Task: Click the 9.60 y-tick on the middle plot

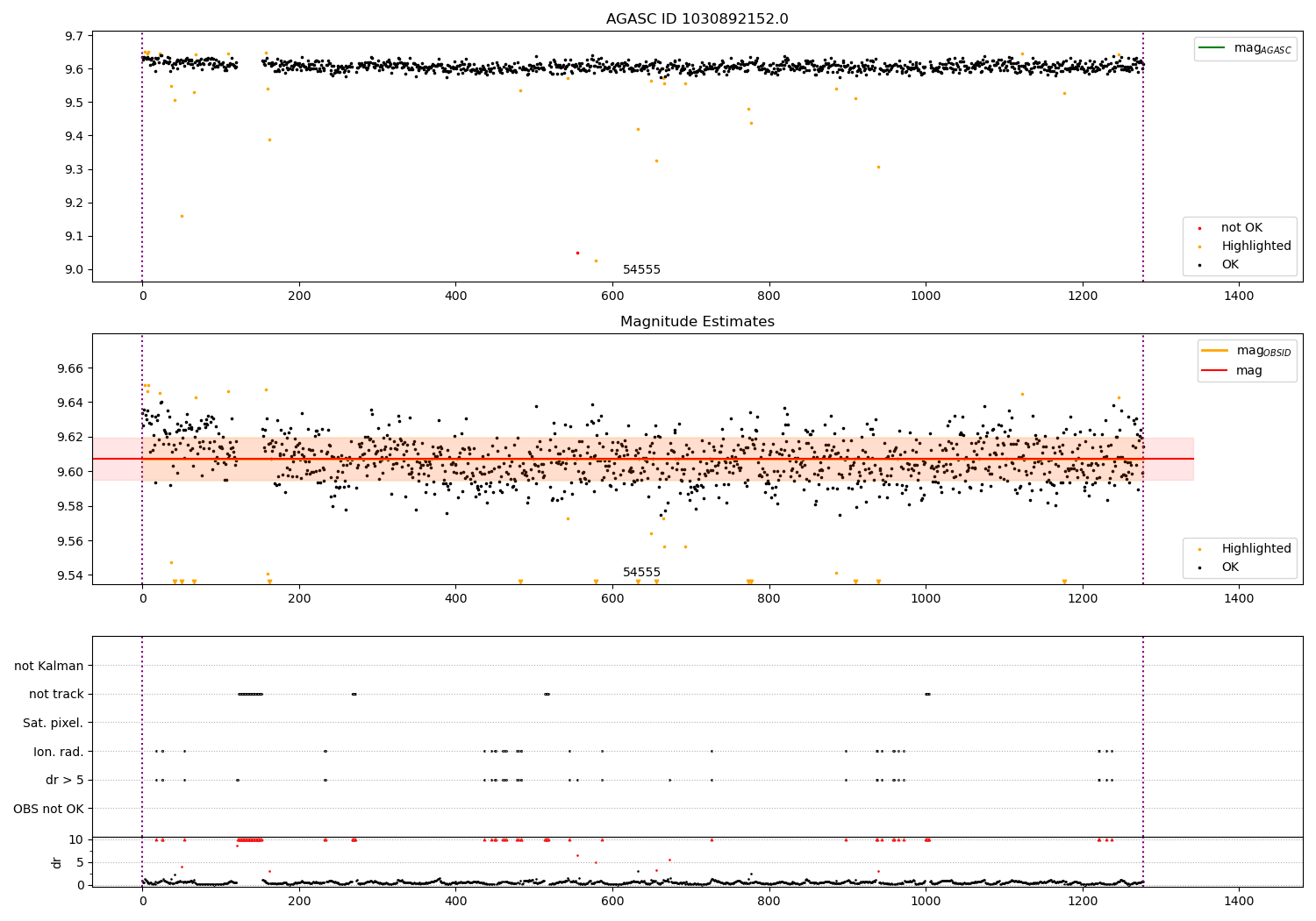Action: [71, 472]
